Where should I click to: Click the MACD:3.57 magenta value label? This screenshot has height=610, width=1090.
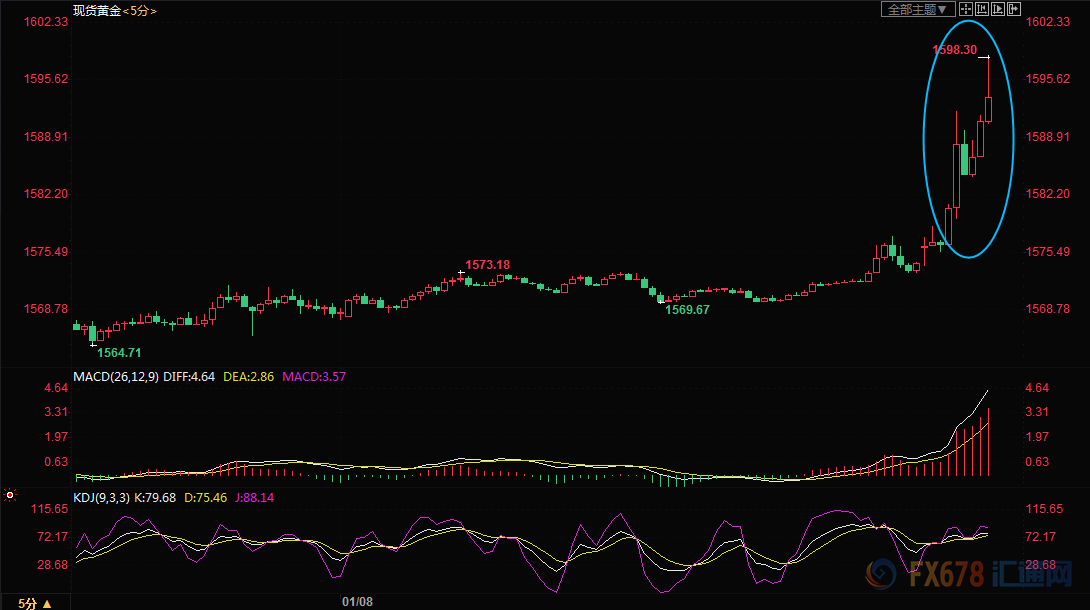(314, 377)
